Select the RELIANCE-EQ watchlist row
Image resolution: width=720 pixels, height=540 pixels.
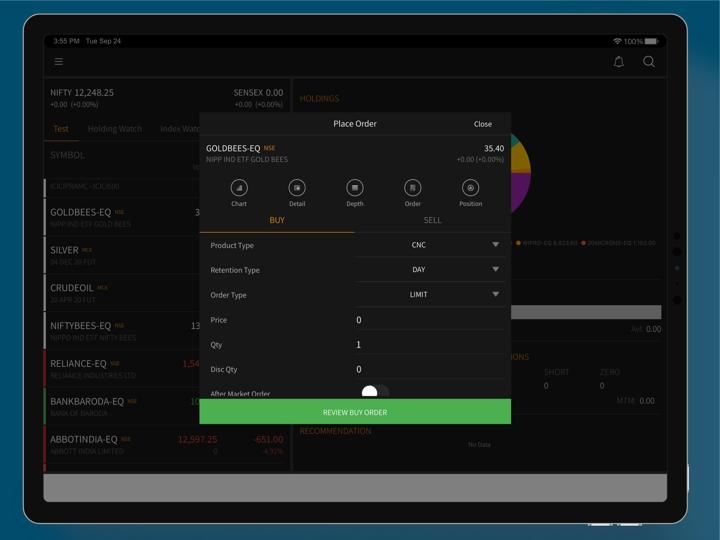(x=122, y=369)
